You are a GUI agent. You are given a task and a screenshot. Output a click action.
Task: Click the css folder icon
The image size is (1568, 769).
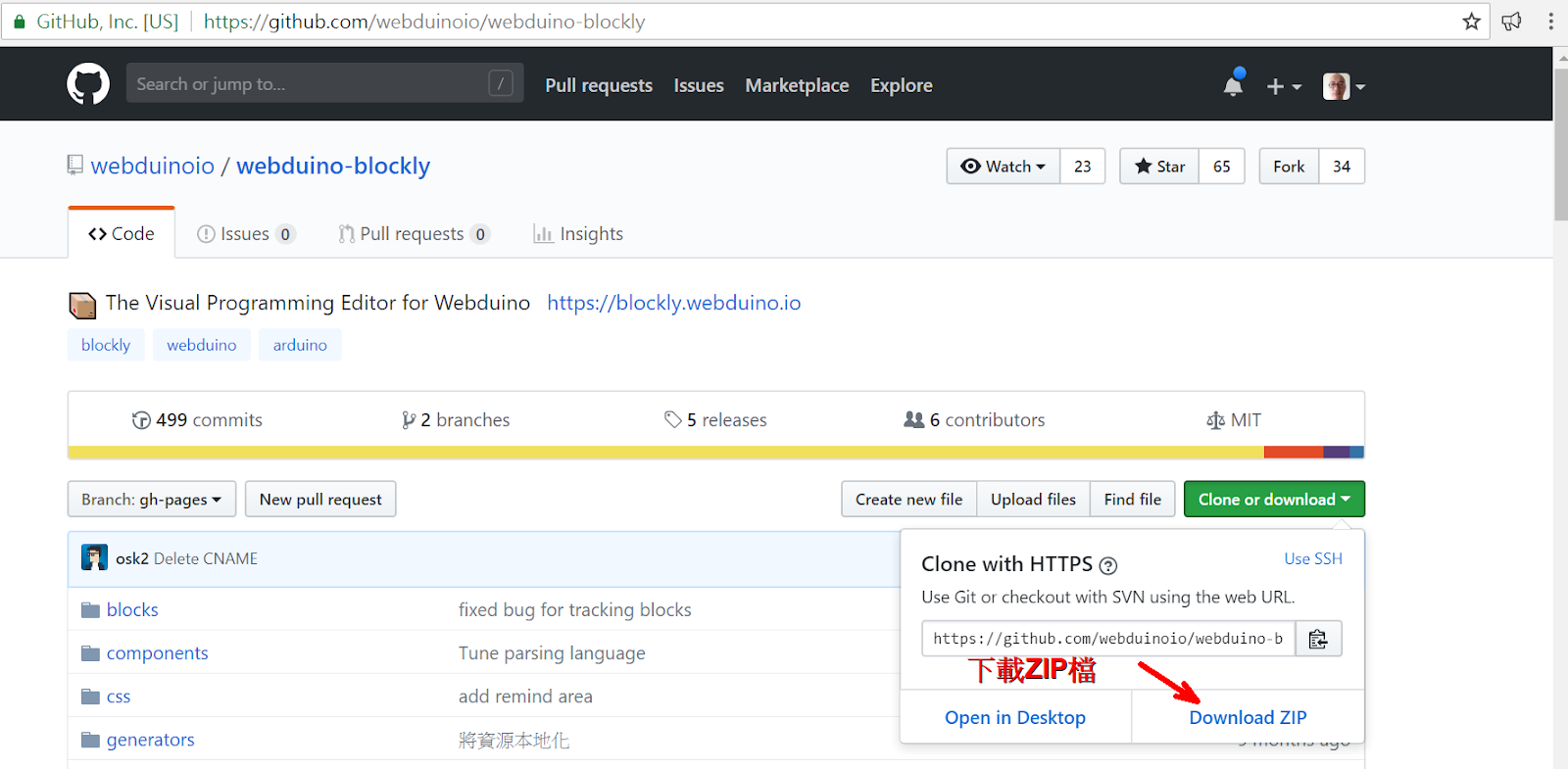click(x=90, y=697)
